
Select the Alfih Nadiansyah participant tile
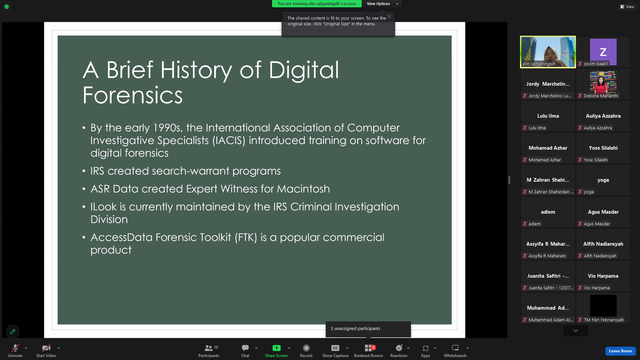[x=603, y=244]
